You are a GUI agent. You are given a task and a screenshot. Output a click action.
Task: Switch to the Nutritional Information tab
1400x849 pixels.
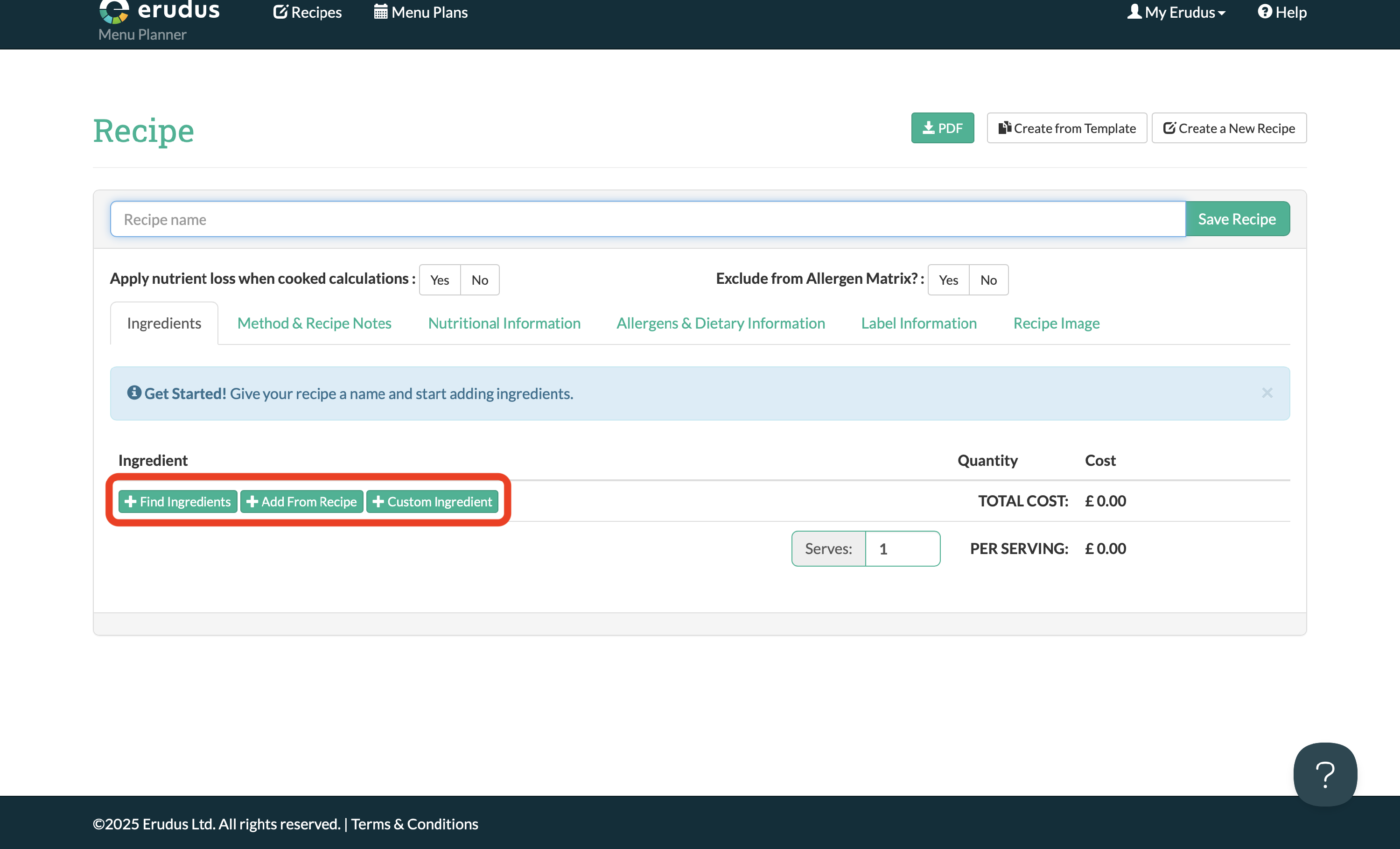pyautogui.click(x=504, y=323)
